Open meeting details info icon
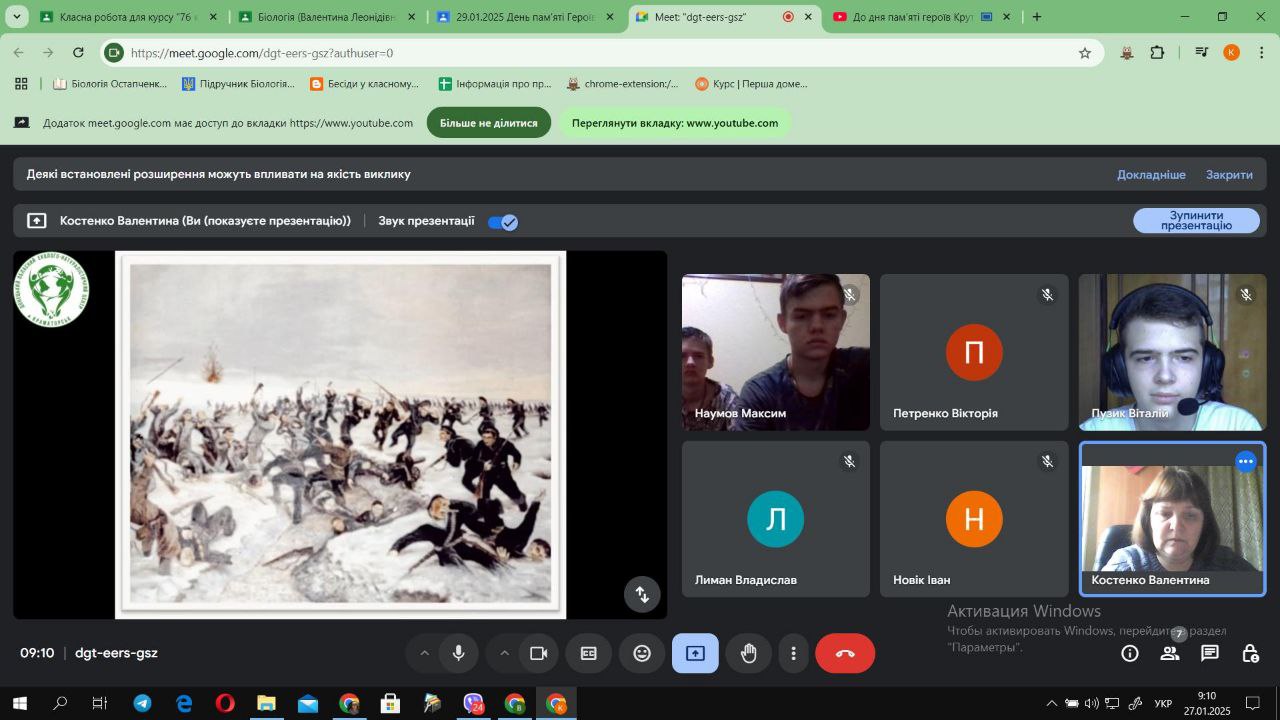Image resolution: width=1280 pixels, height=720 pixels. click(1130, 653)
